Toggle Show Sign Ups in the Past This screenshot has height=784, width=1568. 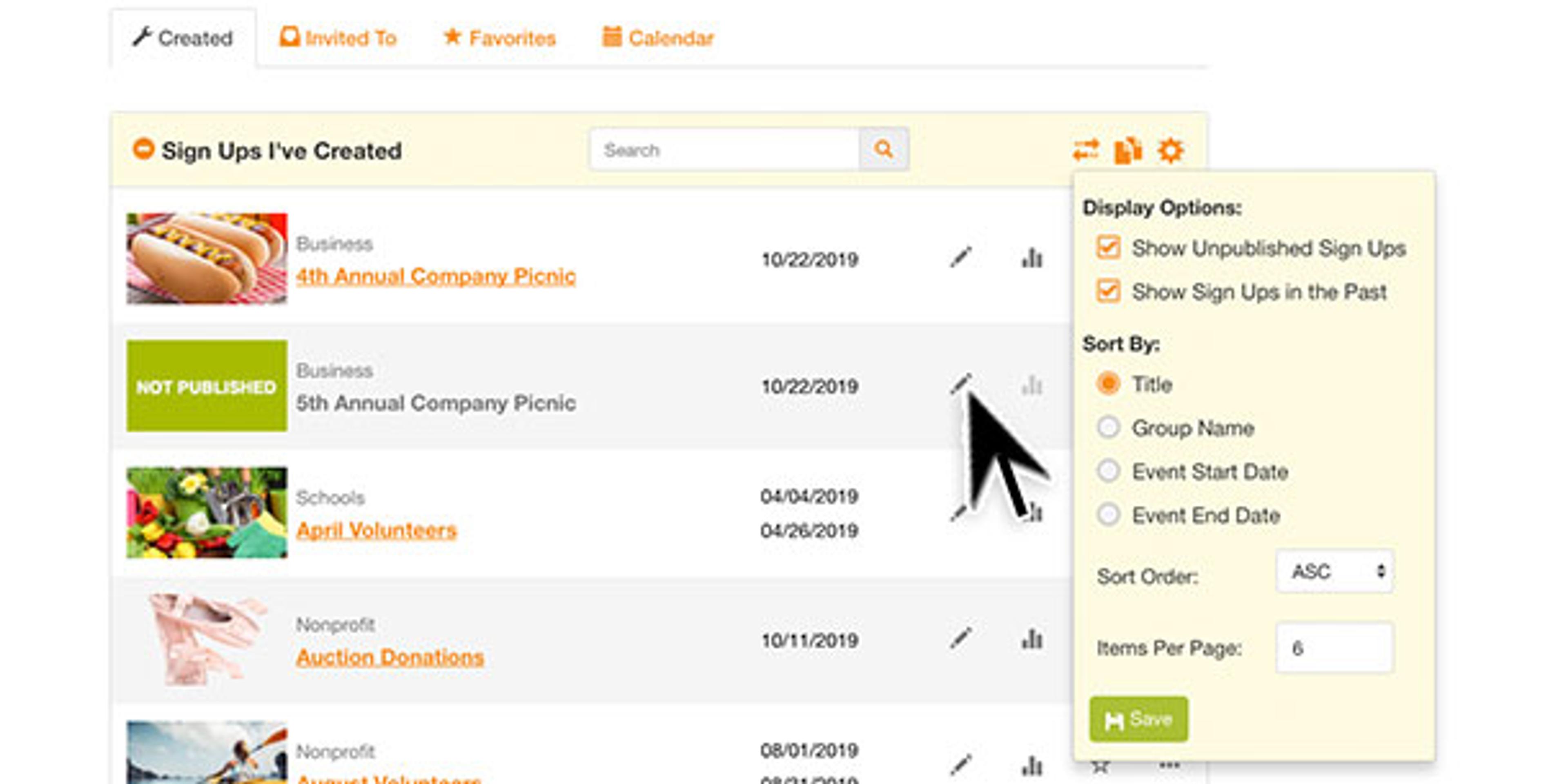(1108, 292)
